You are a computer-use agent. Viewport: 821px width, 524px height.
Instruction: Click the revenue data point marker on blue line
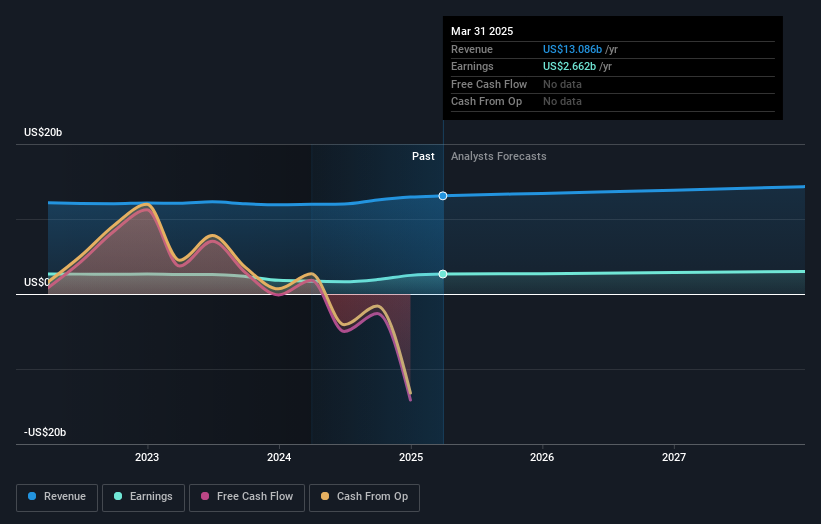(x=443, y=196)
